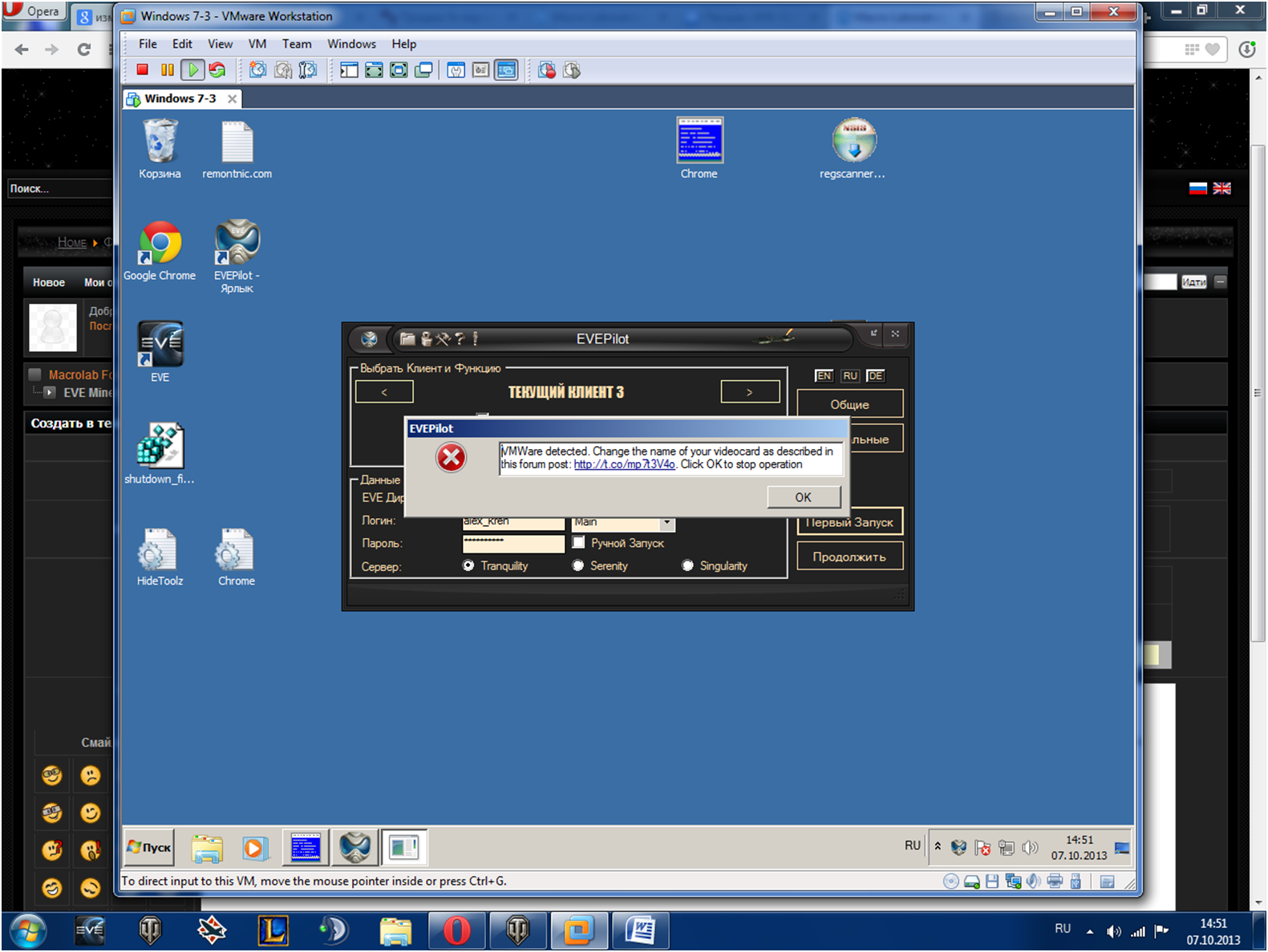Click the record session icon
The image size is (1268, 952).
(x=547, y=70)
